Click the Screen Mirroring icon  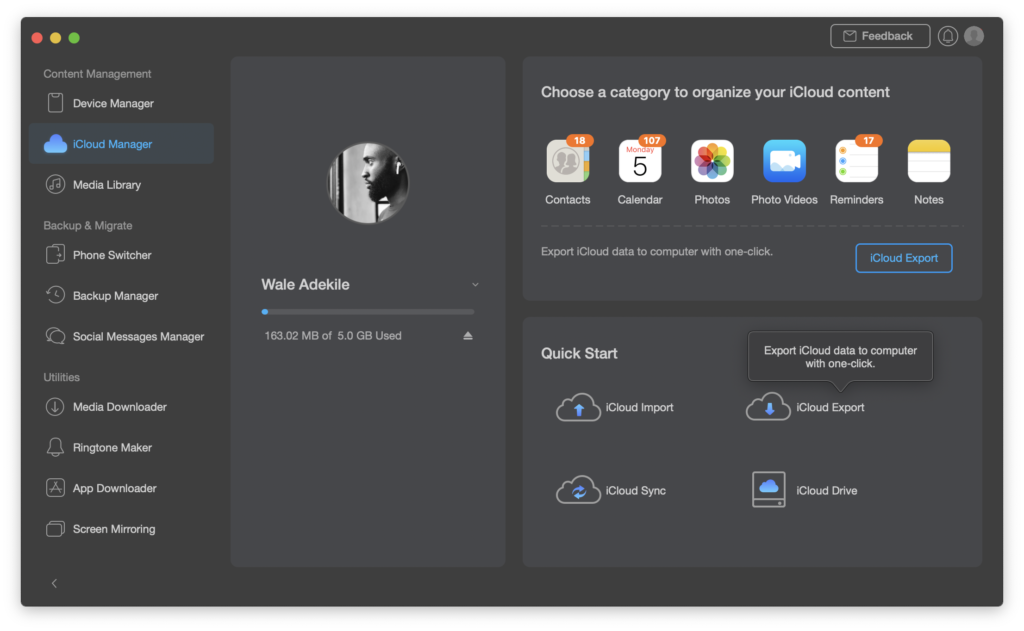(56, 528)
